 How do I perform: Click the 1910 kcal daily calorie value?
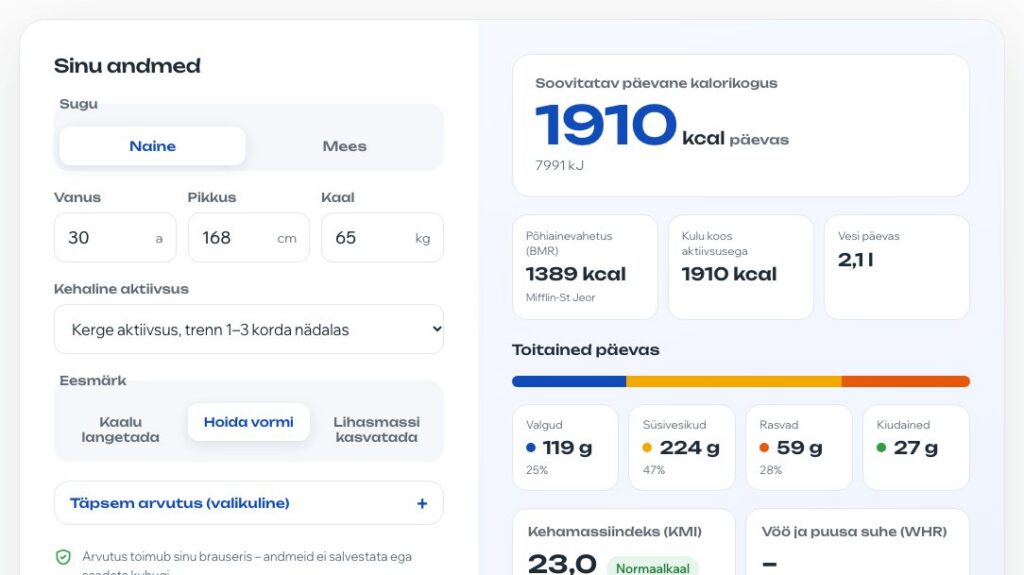605,125
